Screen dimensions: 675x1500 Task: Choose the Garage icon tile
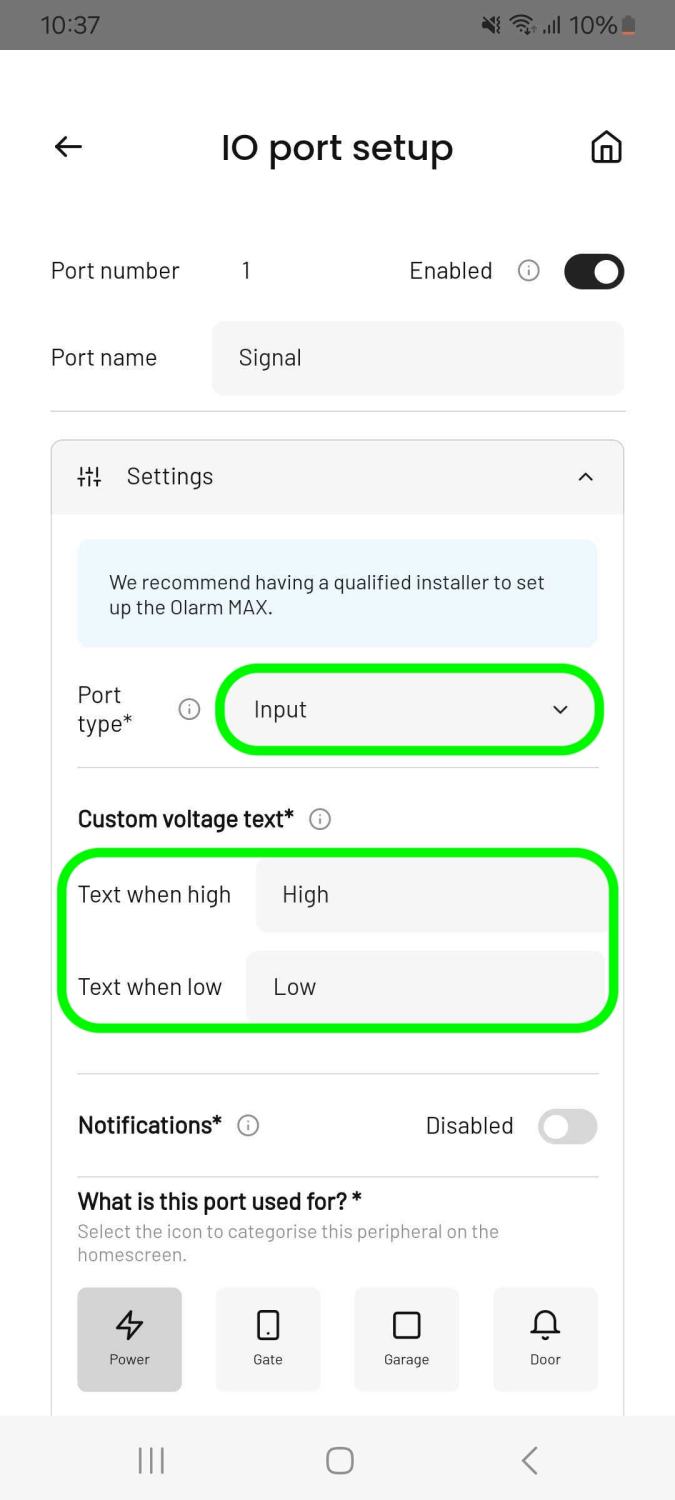pos(407,1339)
